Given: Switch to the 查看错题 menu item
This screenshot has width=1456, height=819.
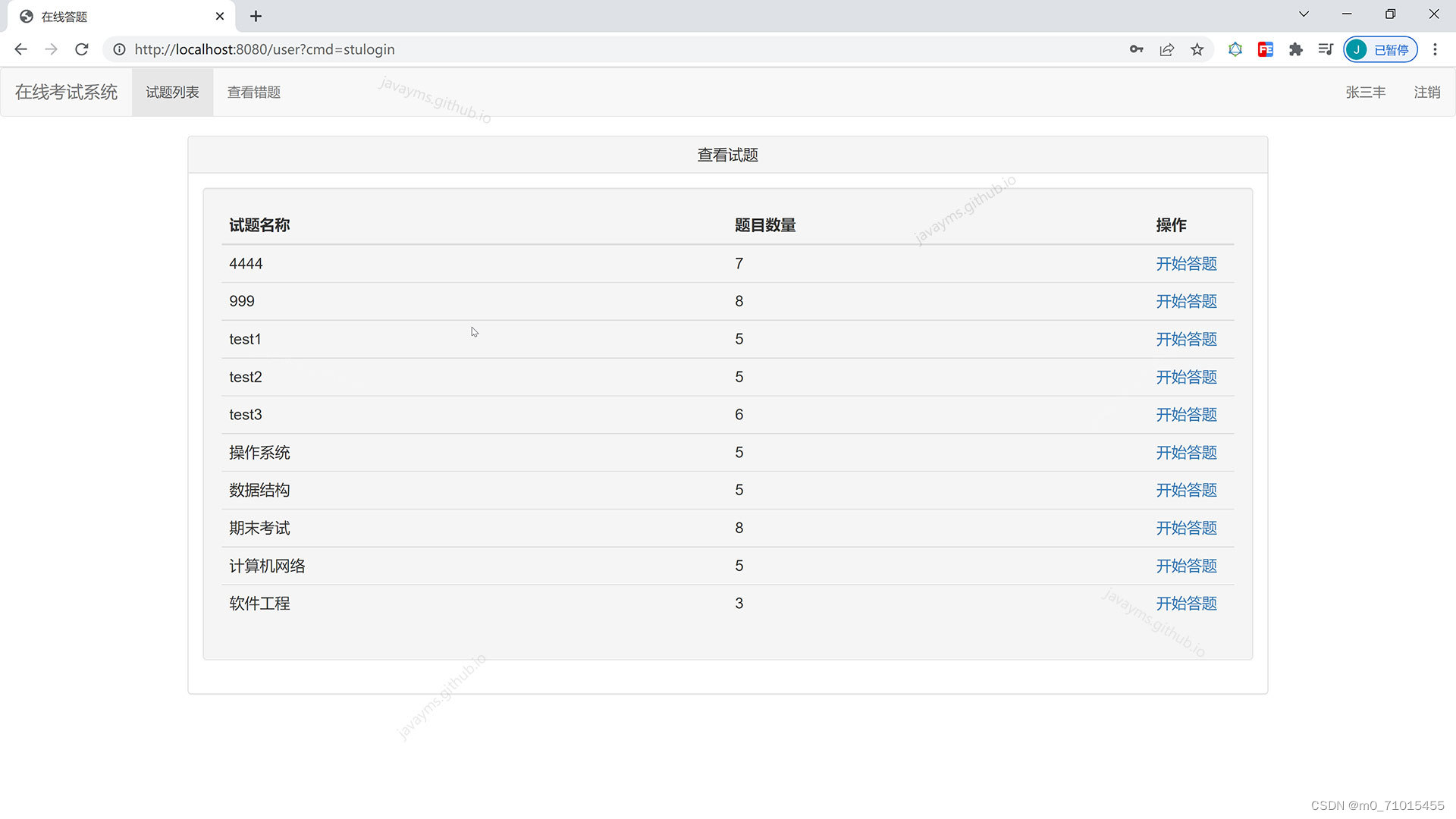Looking at the screenshot, I should point(253,92).
